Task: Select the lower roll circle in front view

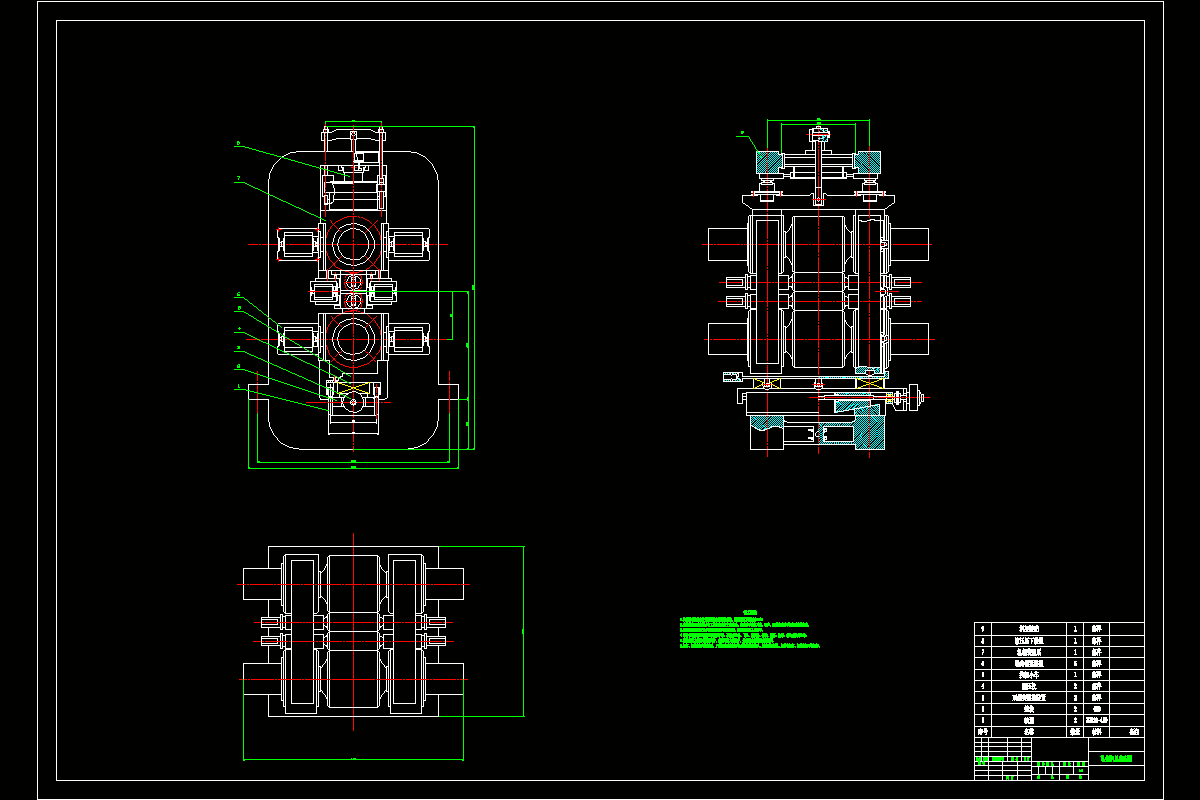Action: pos(352,339)
